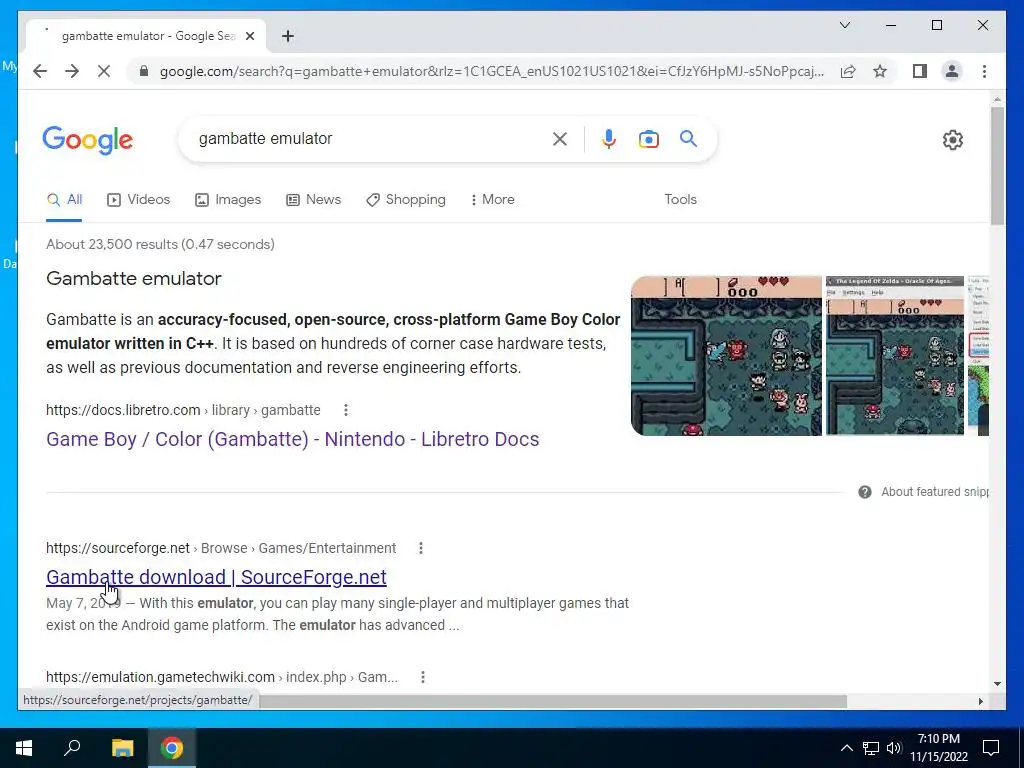Bookmark this page with the star icon
Viewport: 1024px width, 768px height.
(x=880, y=71)
